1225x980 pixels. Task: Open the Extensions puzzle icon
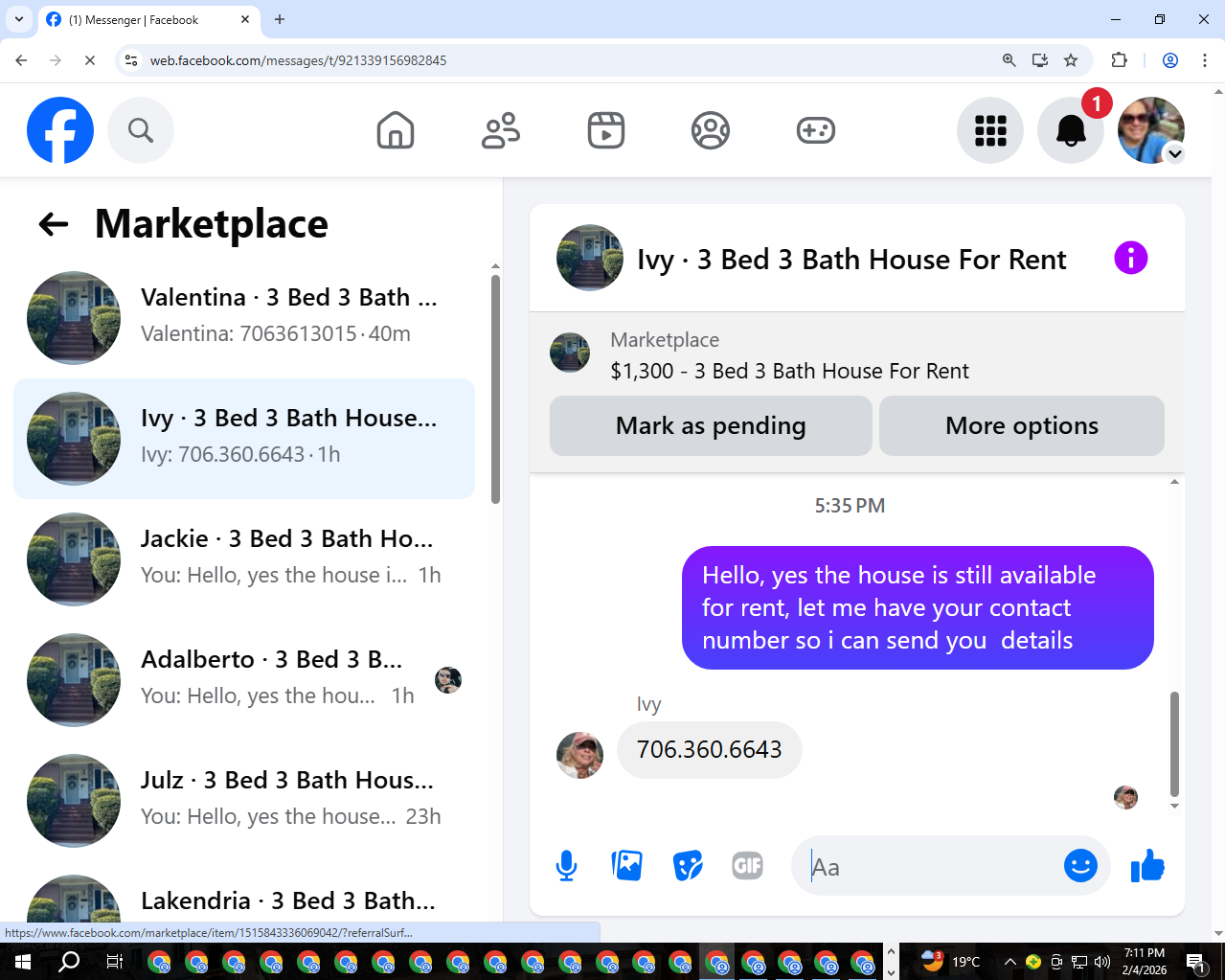(1119, 60)
